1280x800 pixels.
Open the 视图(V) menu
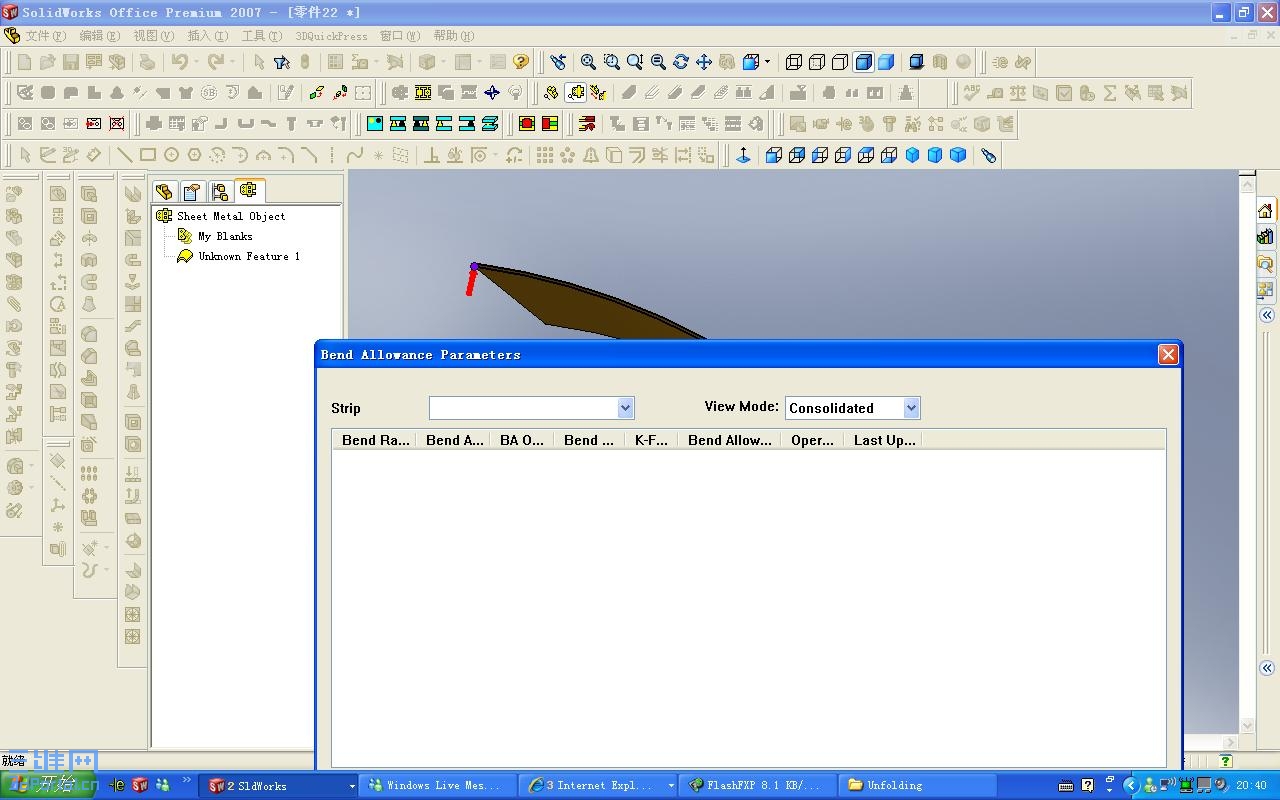(153, 36)
